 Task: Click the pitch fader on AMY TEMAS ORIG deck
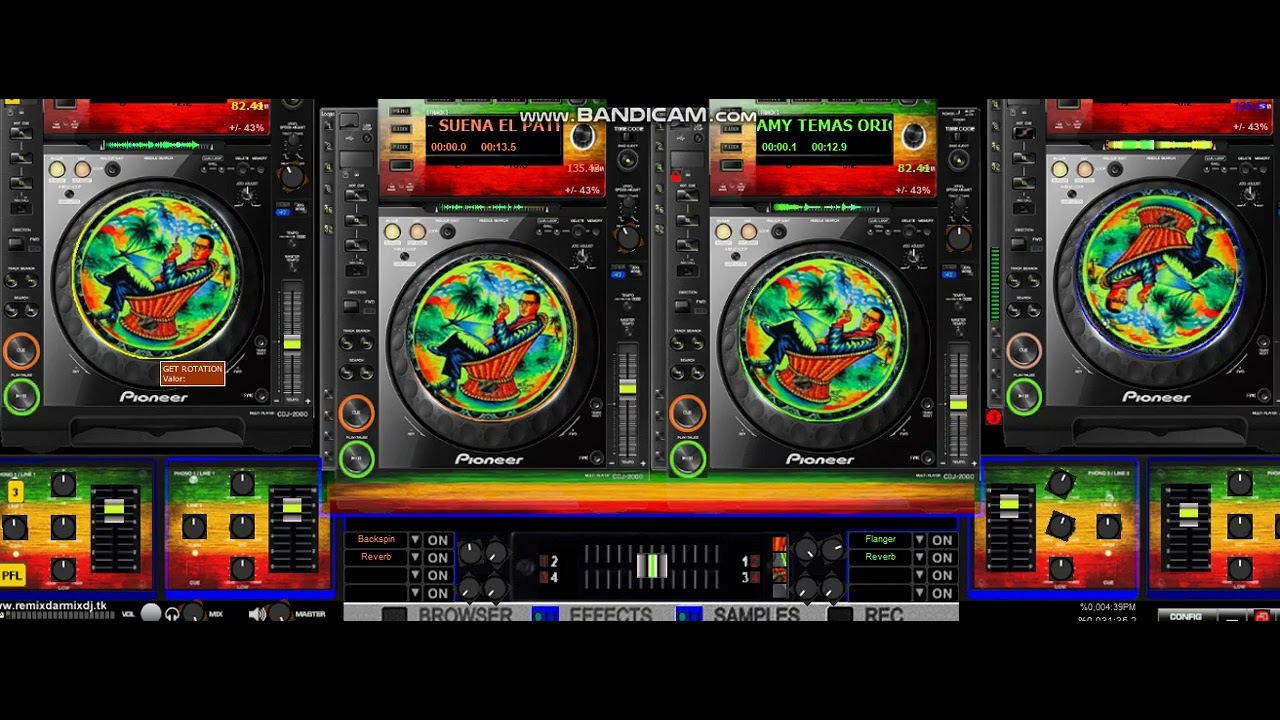958,403
